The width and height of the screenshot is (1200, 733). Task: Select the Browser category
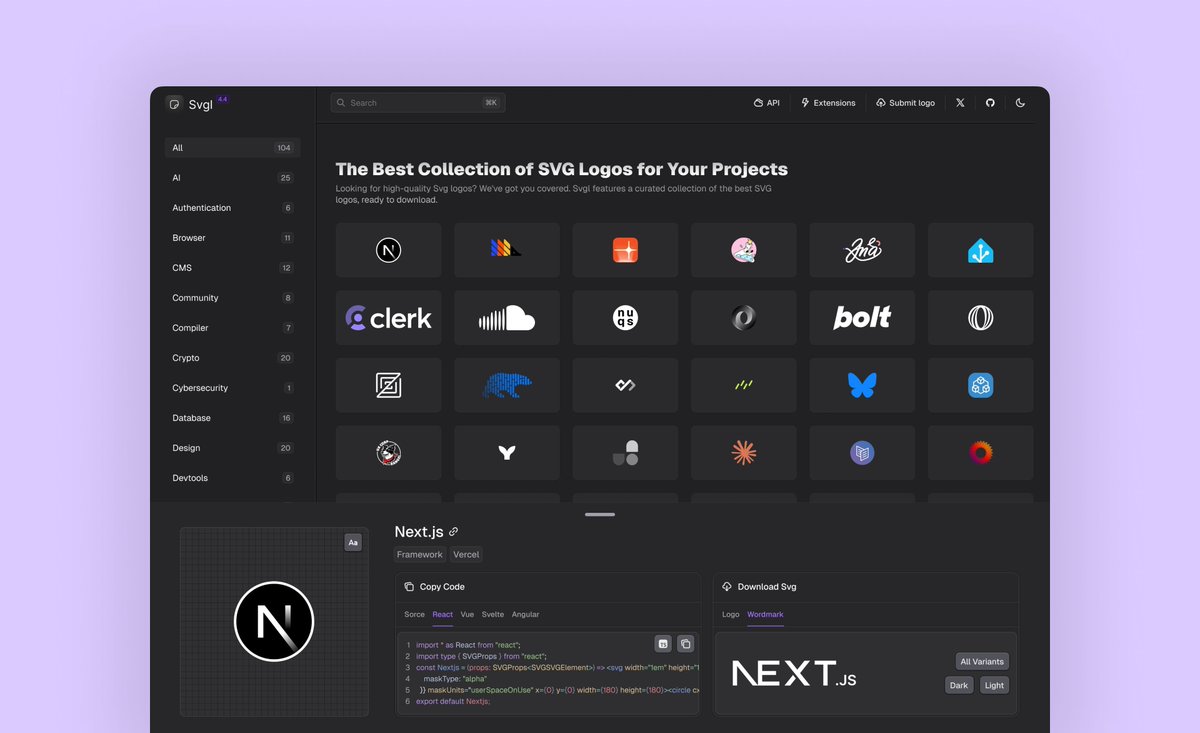[232, 238]
